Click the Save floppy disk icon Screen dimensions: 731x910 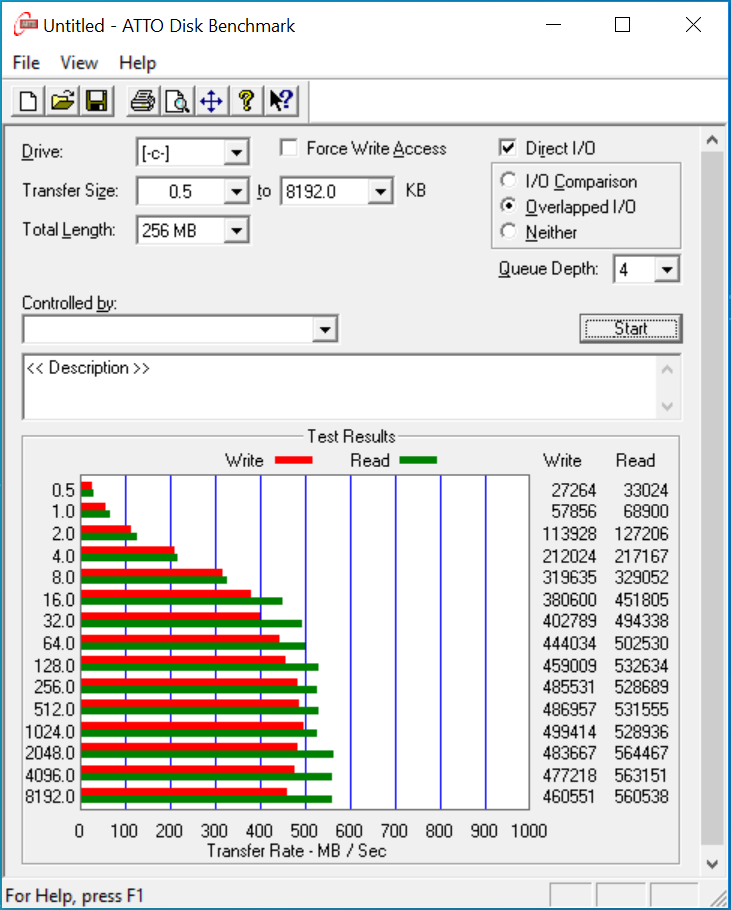tap(97, 102)
